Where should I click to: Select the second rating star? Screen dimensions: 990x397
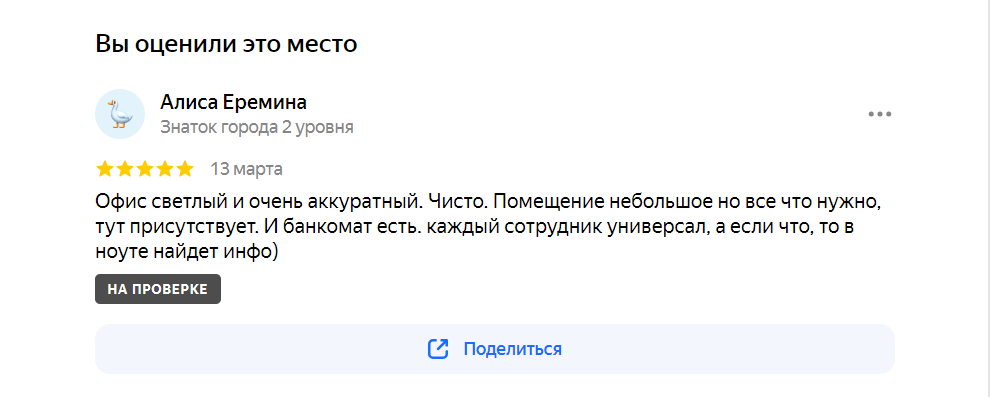pos(124,169)
